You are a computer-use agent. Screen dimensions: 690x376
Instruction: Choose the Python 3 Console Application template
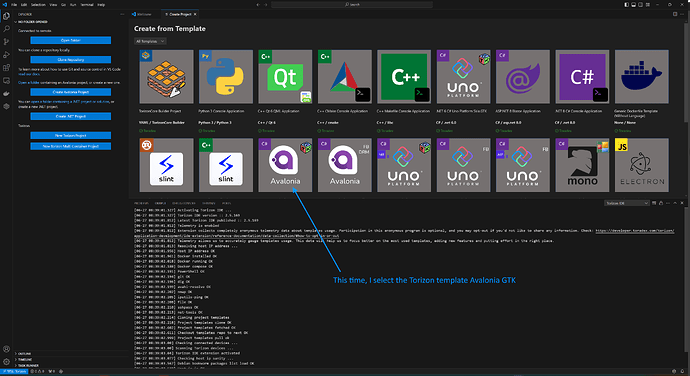pos(226,77)
